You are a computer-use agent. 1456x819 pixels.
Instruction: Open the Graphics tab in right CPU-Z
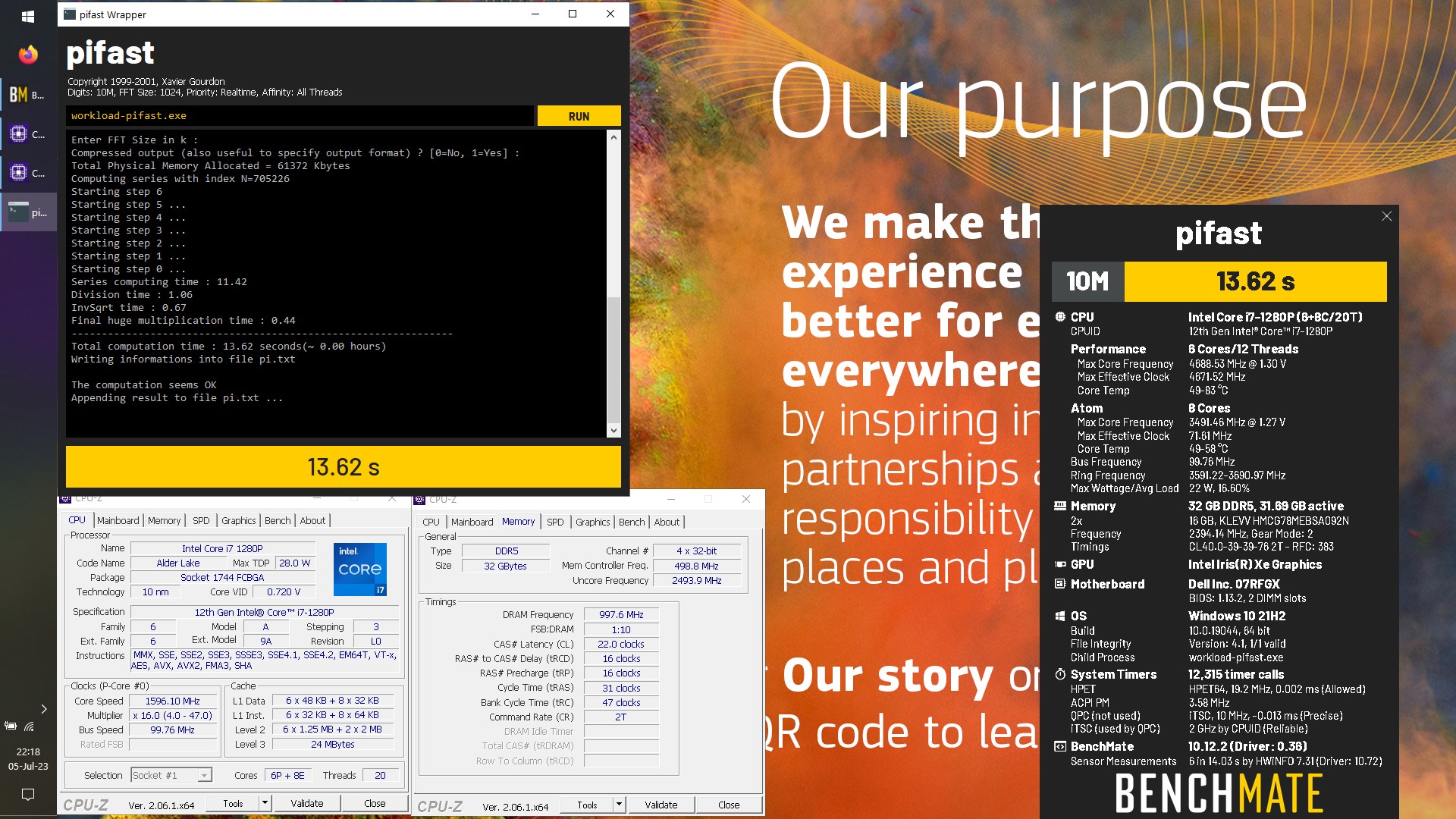point(592,522)
